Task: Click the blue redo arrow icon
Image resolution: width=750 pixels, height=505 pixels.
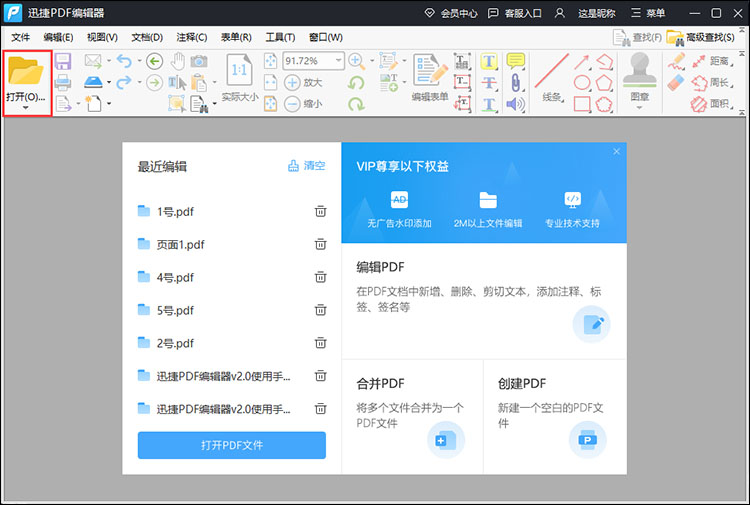Action: click(x=124, y=82)
